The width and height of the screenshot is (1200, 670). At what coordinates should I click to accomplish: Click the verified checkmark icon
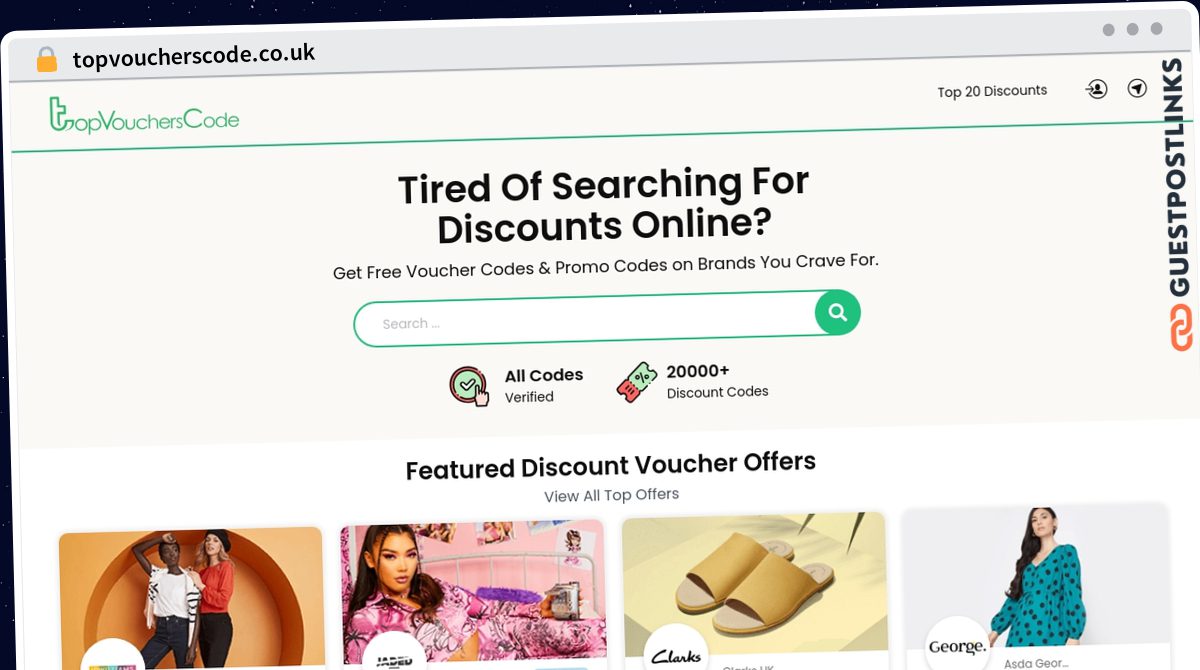[x=469, y=386]
